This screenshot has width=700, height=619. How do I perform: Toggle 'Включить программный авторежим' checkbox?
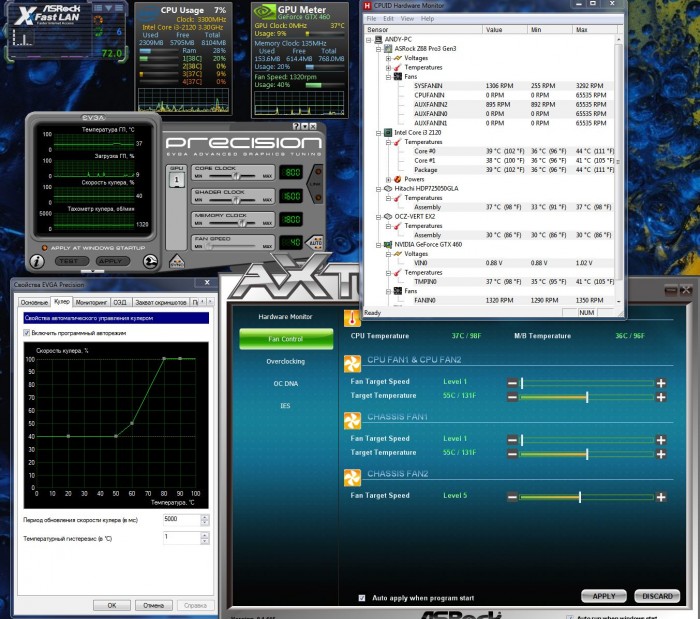[x=27, y=333]
